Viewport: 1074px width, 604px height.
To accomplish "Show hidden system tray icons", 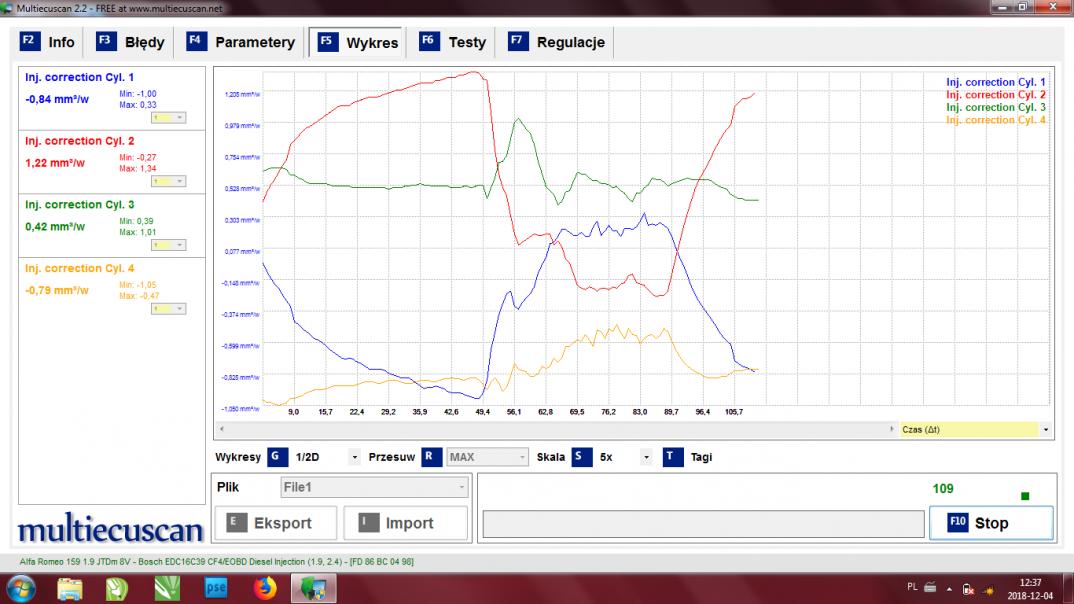I will [x=949, y=588].
